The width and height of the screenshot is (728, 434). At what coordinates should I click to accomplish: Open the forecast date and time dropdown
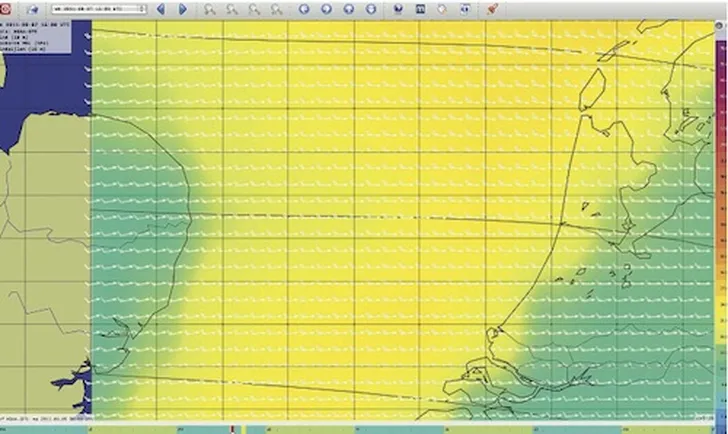[x=98, y=8]
